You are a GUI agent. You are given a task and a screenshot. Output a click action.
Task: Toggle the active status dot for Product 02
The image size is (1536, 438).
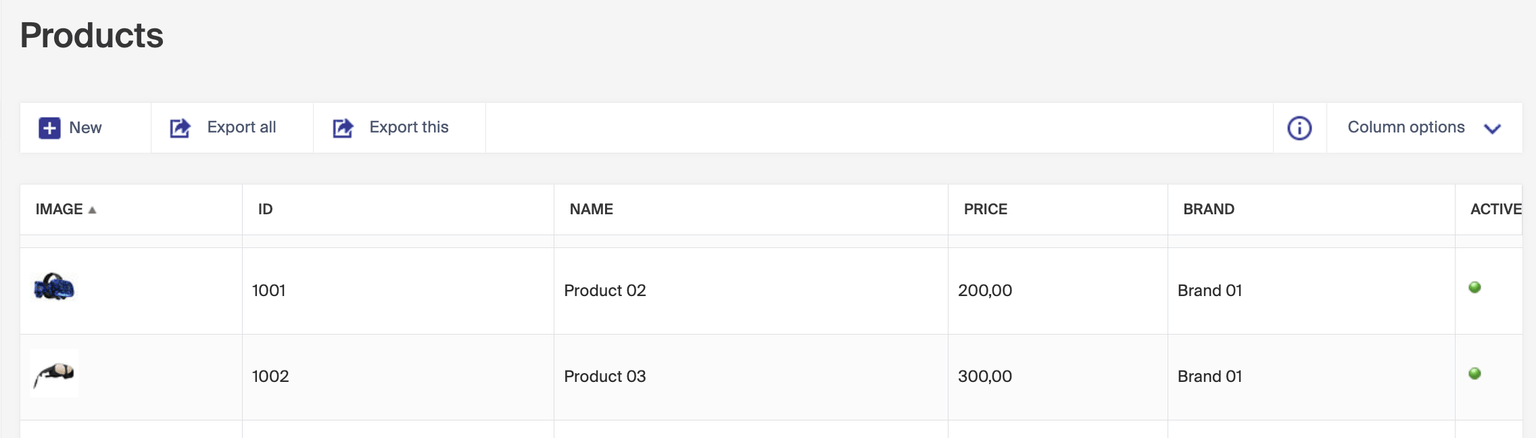(1474, 288)
